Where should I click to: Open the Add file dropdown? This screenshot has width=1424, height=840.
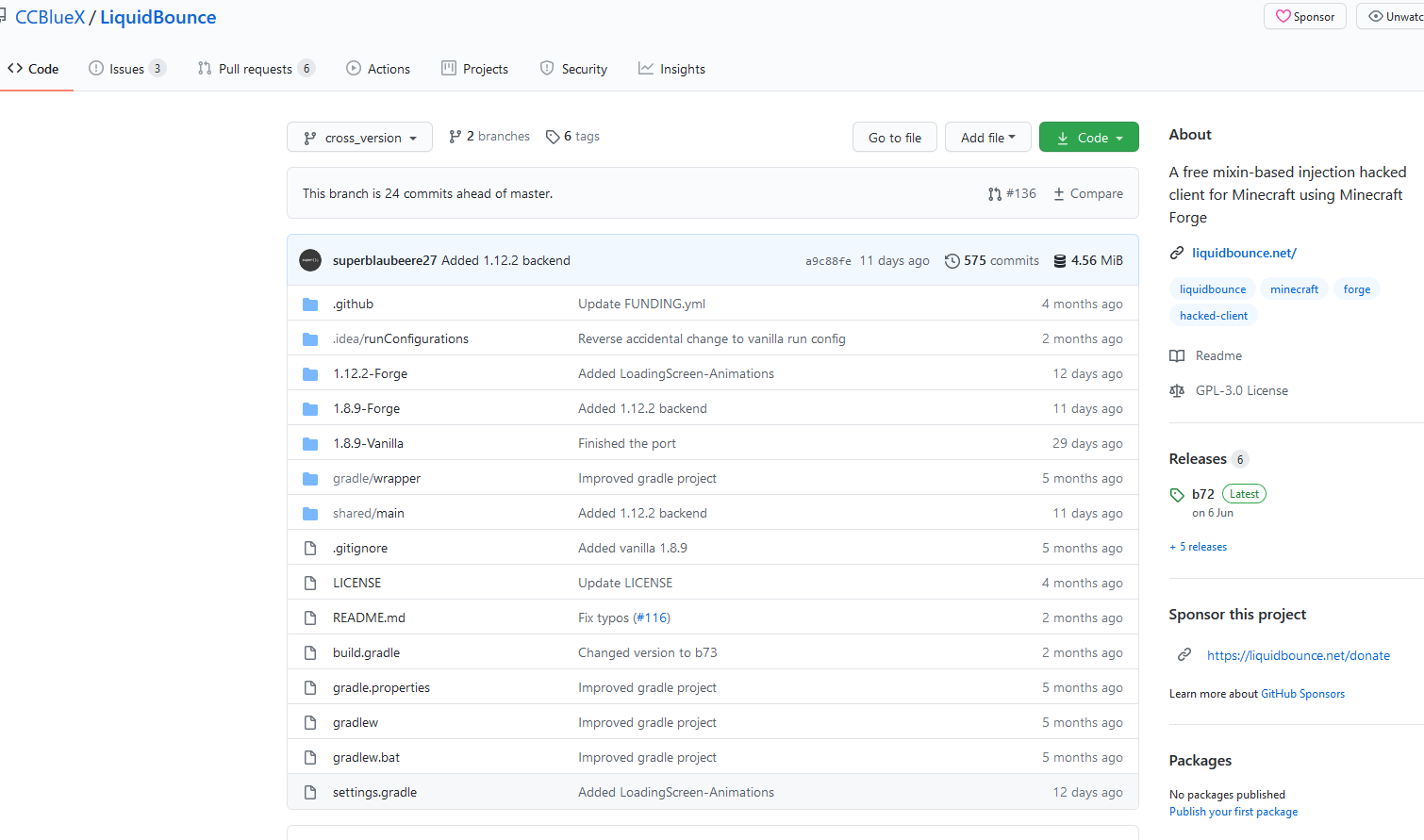988,137
